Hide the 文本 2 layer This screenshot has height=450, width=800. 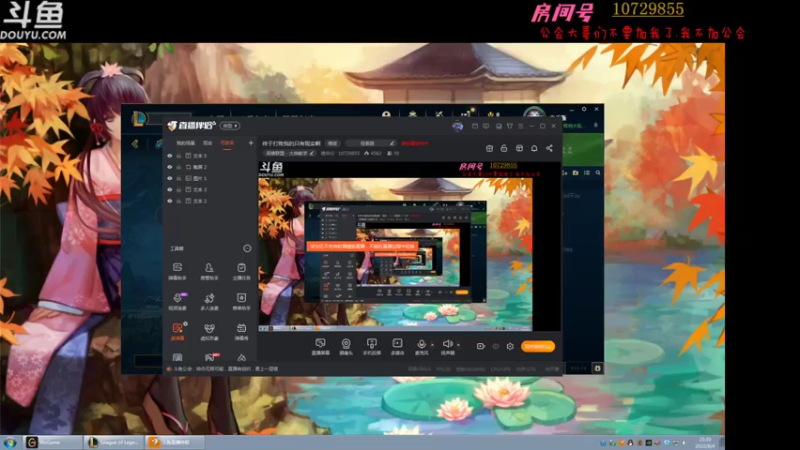tap(169, 201)
